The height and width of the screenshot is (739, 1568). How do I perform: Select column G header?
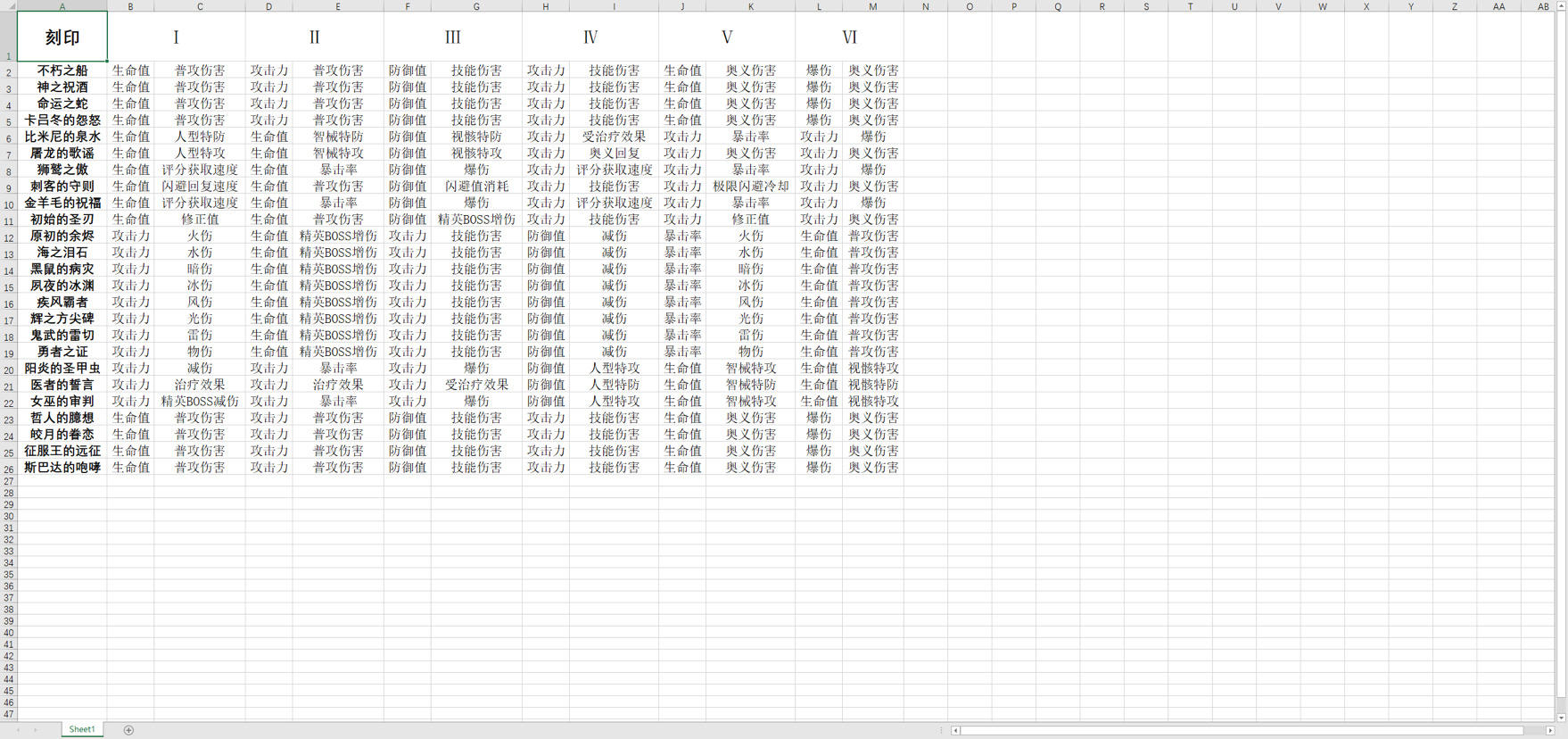coord(476,6)
